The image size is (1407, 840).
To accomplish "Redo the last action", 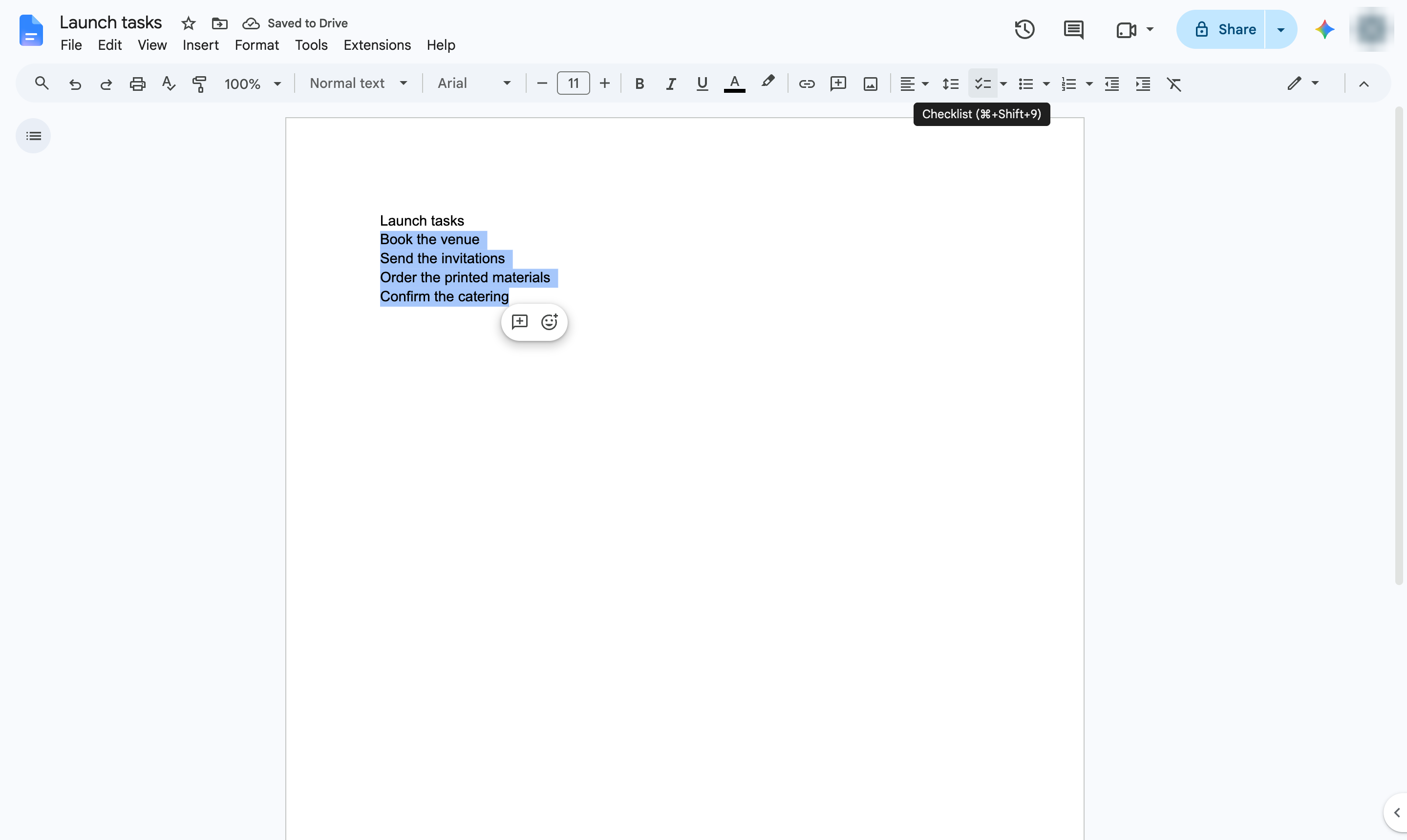I will (x=106, y=84).
